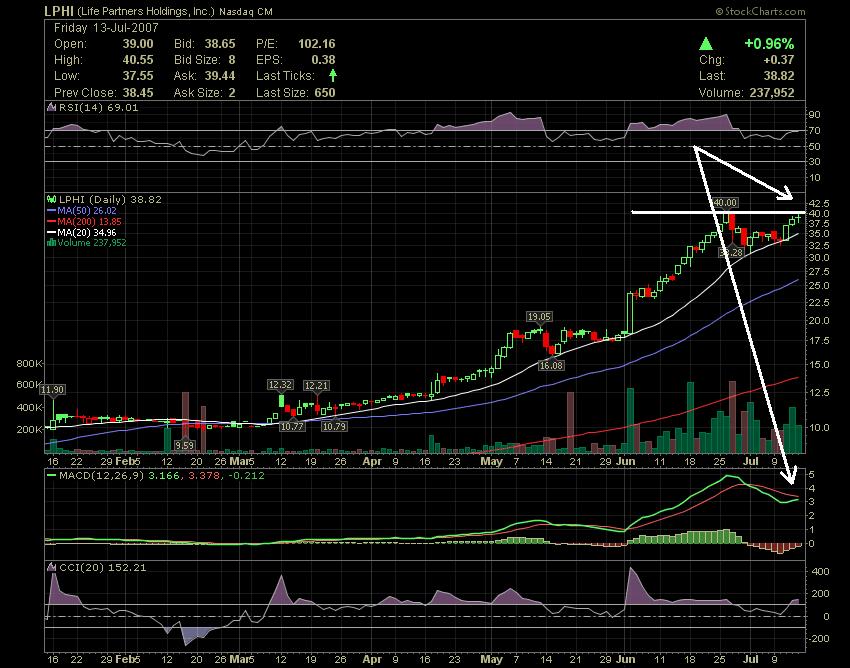Viewport: 850px width, 668px height.
Task: Select the Prev Close value 38.45
Action: click(138, 93)
